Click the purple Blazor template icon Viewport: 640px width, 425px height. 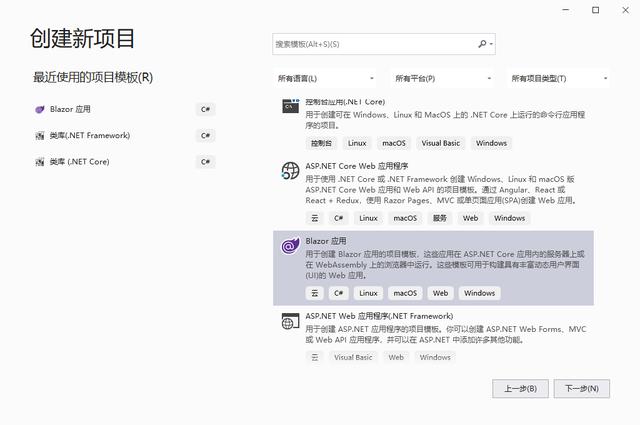click(x=291, y=246)
